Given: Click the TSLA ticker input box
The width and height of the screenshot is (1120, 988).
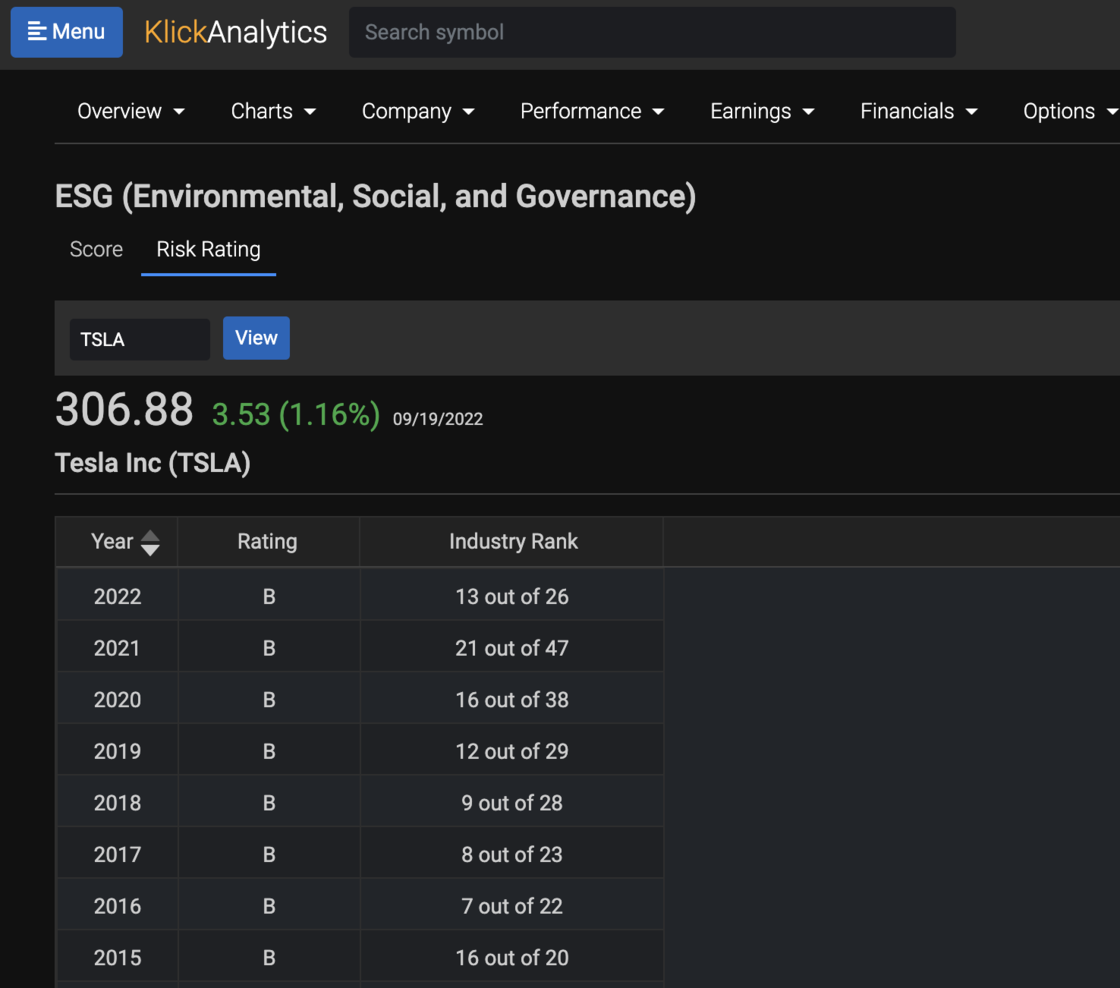Looking at the screenshot, I should 139,339.
